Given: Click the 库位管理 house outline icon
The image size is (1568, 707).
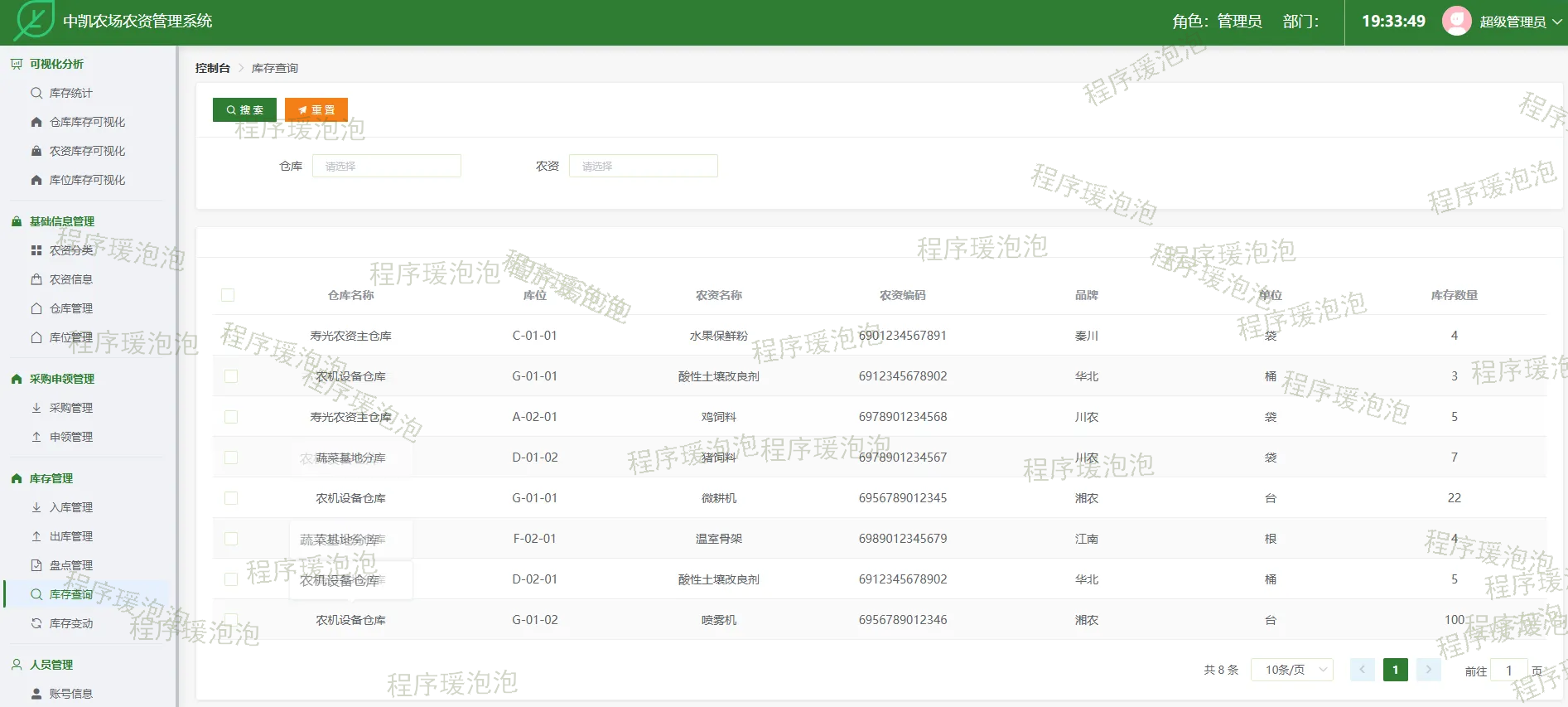Looking at the screenshot, I should point(36,337).
